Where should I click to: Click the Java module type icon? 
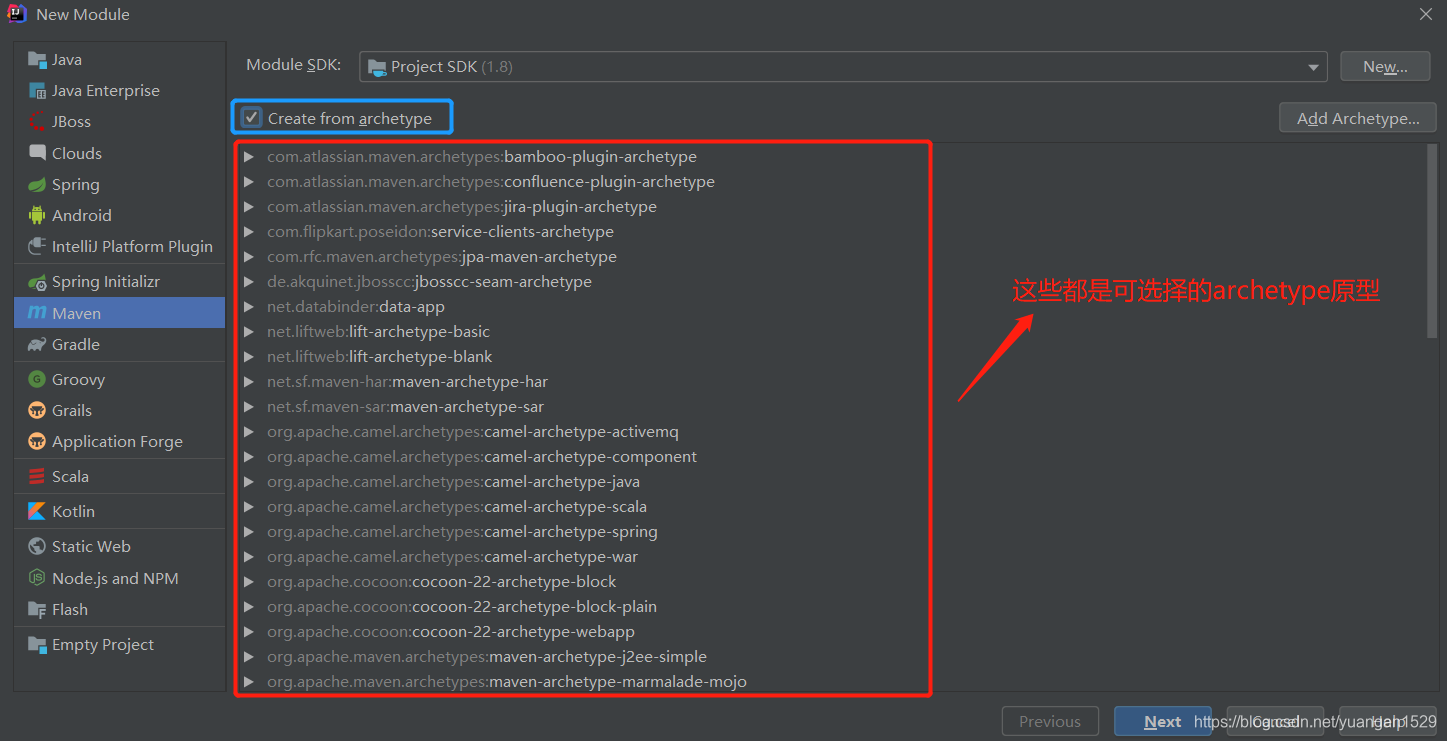[37, 60]
